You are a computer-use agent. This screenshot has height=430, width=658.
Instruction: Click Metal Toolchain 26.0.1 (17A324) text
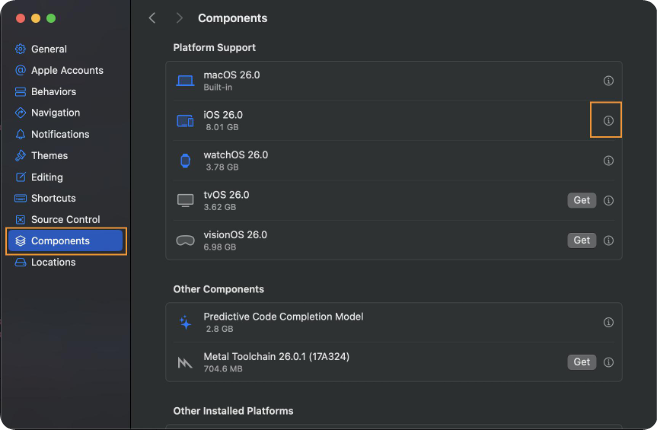[277, 357]
